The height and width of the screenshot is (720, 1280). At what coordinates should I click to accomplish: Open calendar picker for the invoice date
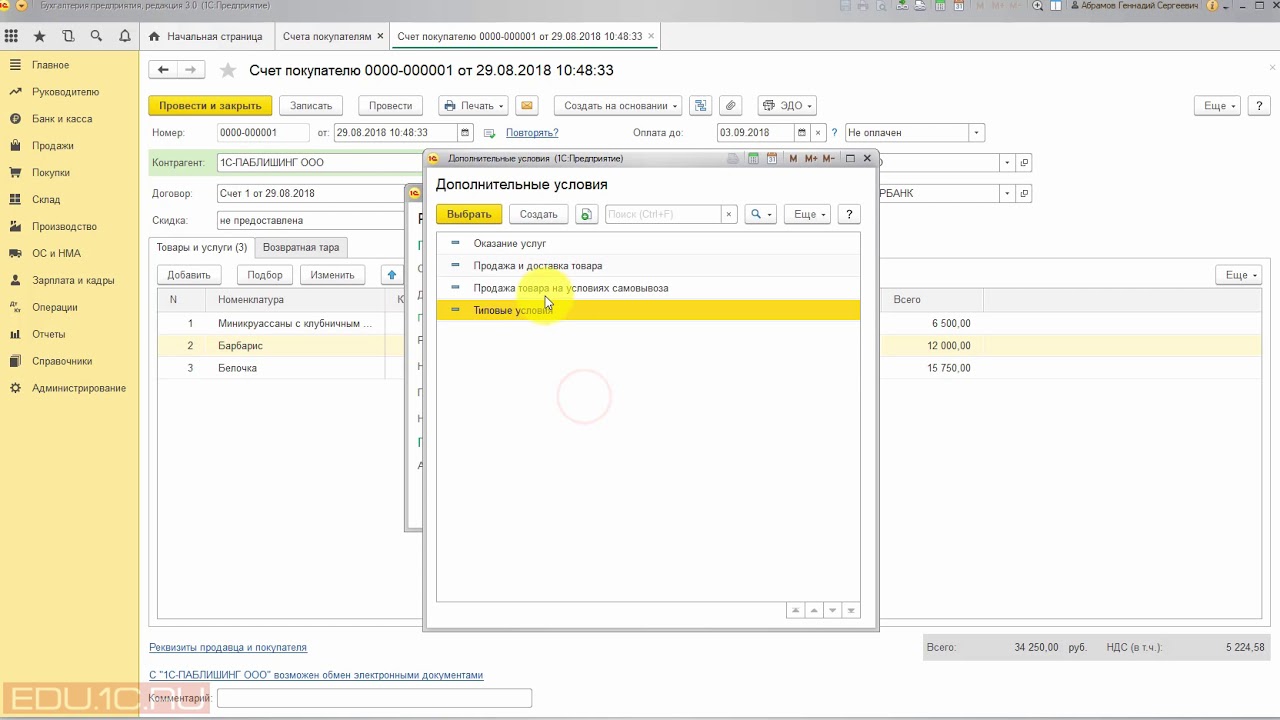click(x=465, y=132)
